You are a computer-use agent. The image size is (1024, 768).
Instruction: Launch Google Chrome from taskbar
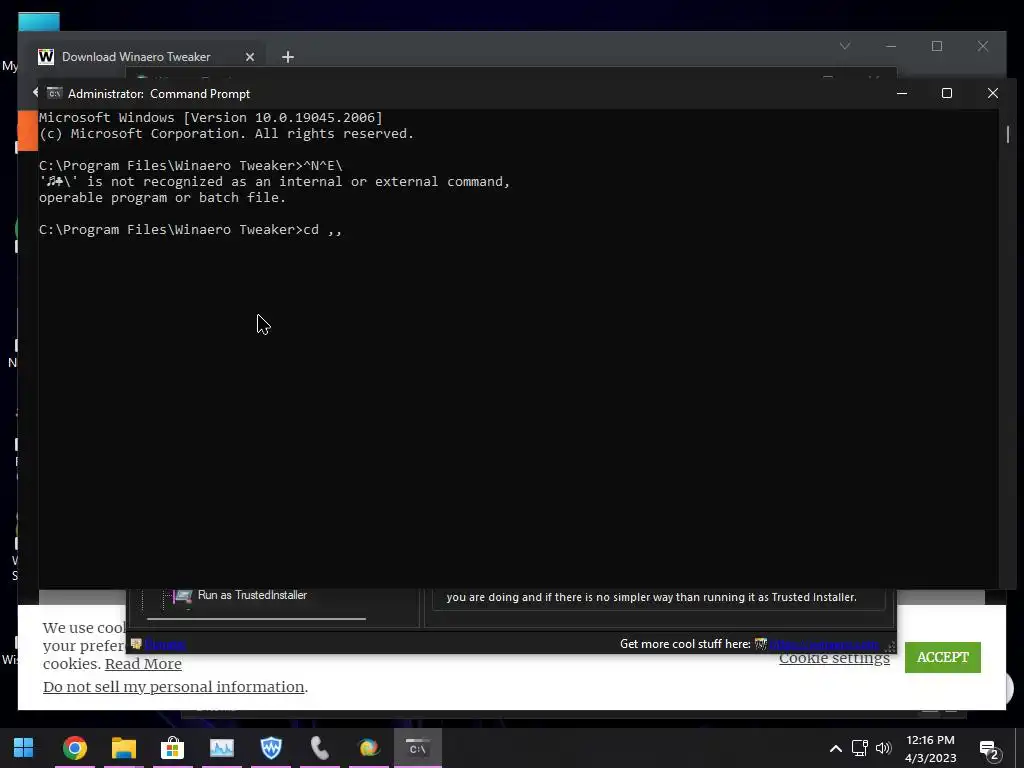pos(75,748)
